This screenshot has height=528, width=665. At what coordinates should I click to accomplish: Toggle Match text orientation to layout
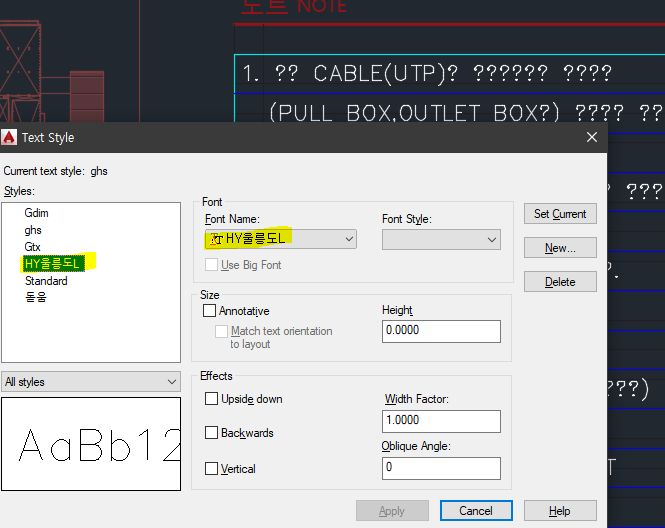pos(221,331)
